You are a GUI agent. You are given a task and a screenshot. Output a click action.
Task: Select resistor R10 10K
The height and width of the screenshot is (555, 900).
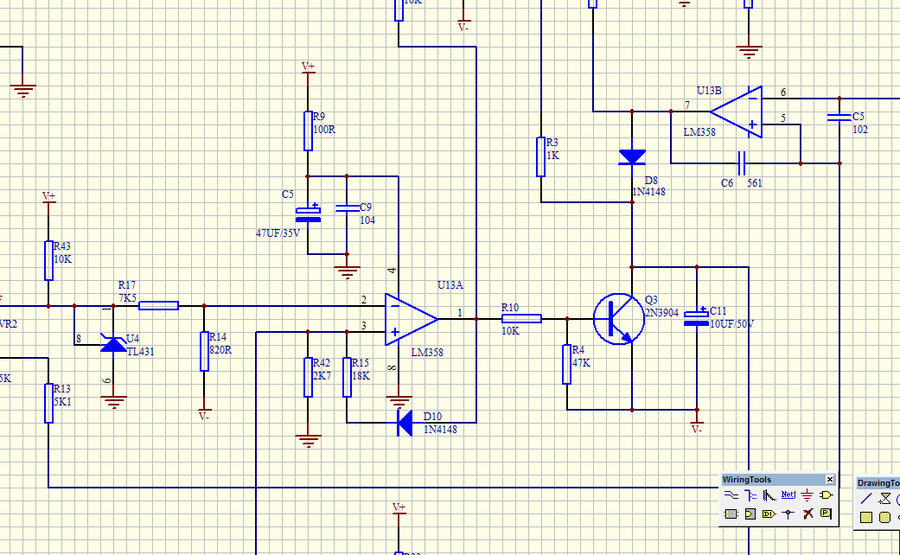click(521, 319)
